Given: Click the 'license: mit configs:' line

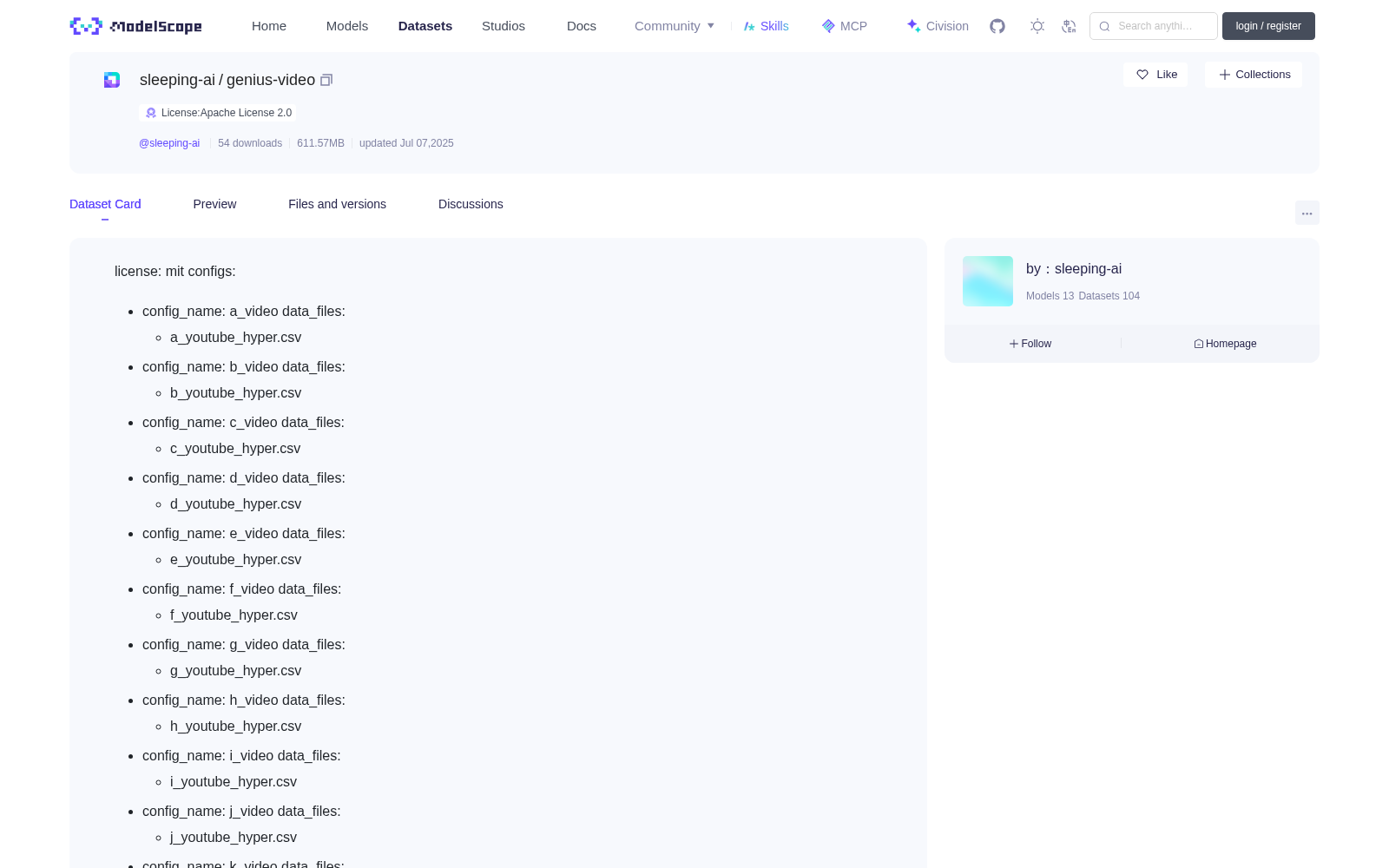Looking at the screenshot, I should pyautogui.click(x=175, y=272).
